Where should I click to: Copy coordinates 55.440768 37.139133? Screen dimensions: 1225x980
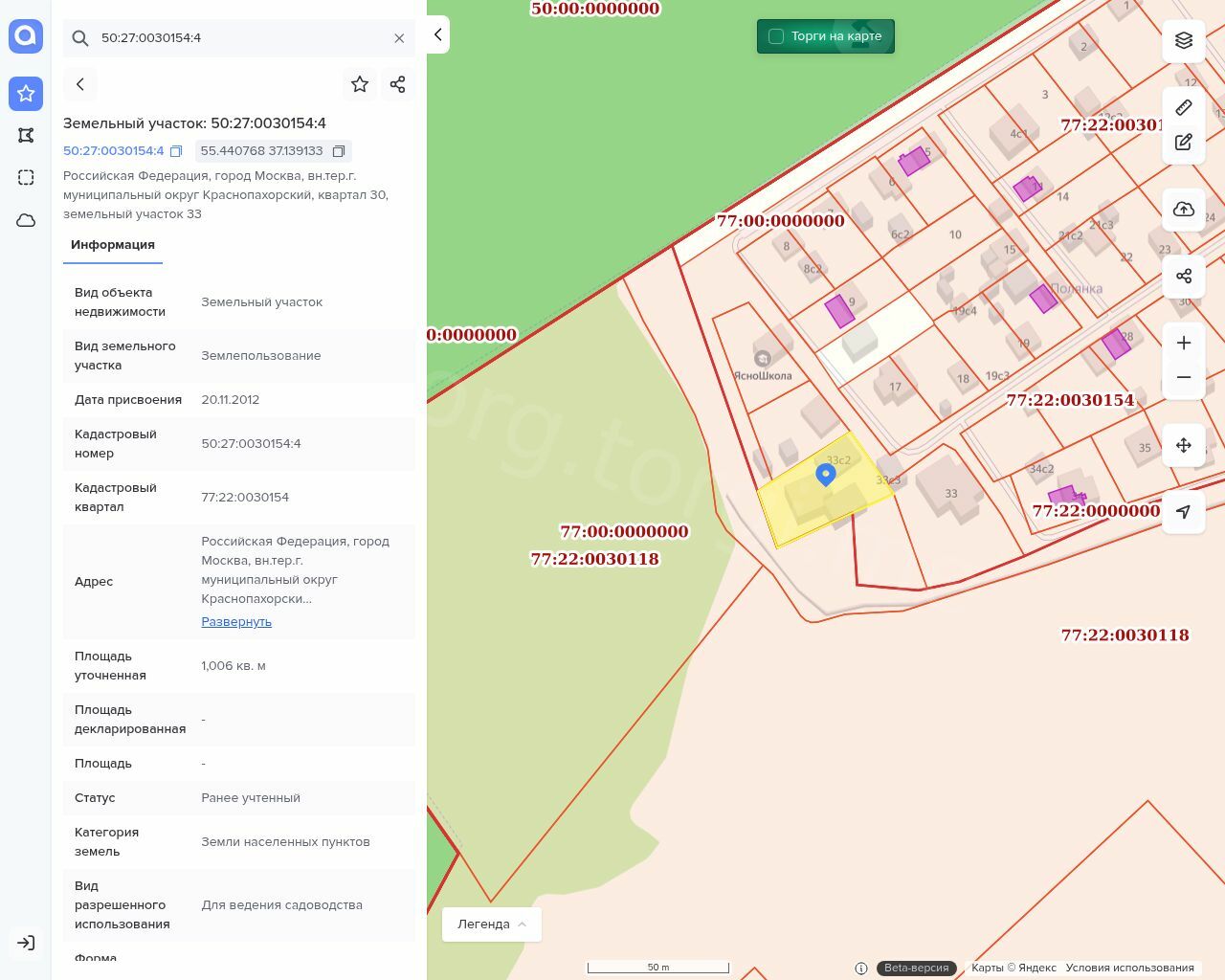[x=339, y=151]
